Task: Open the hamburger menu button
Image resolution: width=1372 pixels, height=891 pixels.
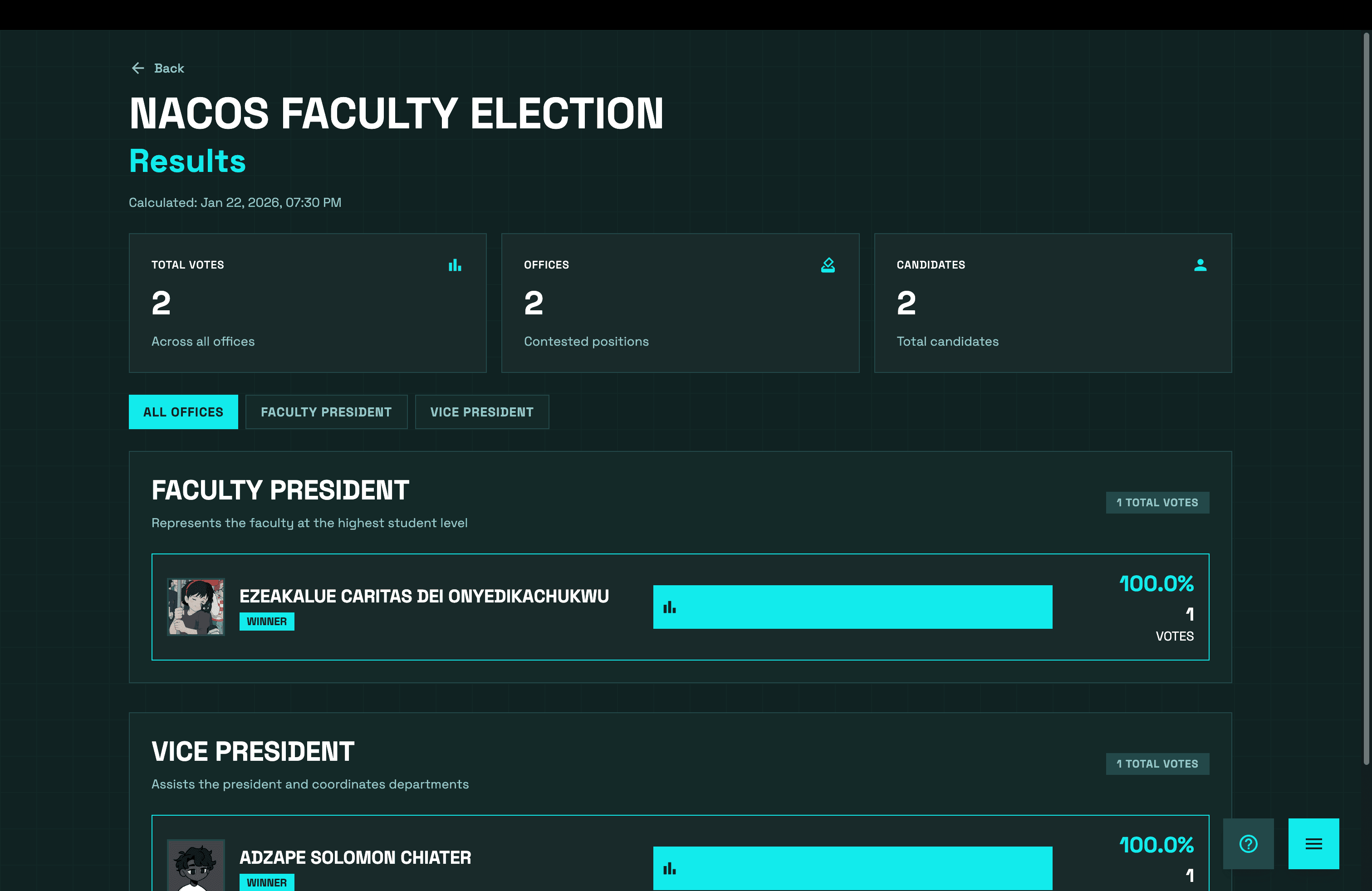Action: click(1314, 844)
